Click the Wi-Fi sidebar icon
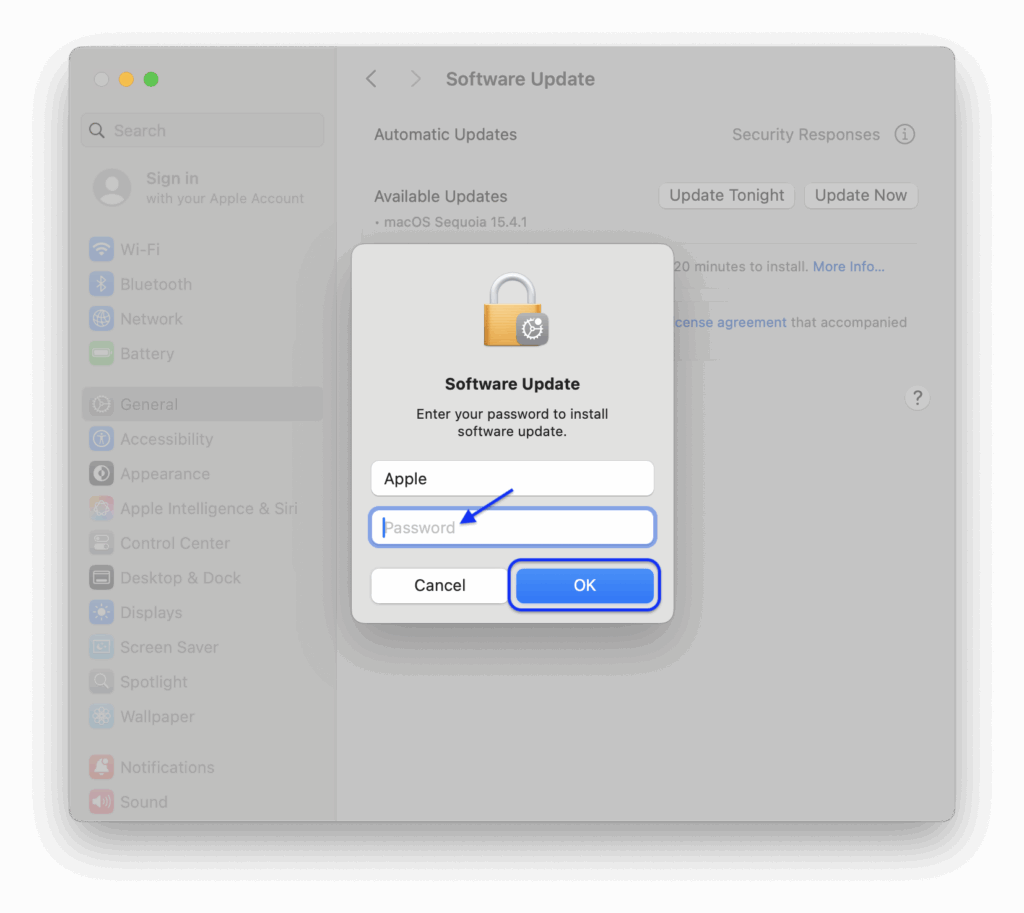The width and height of the screenshot is (1024, 913). [101, 249]
